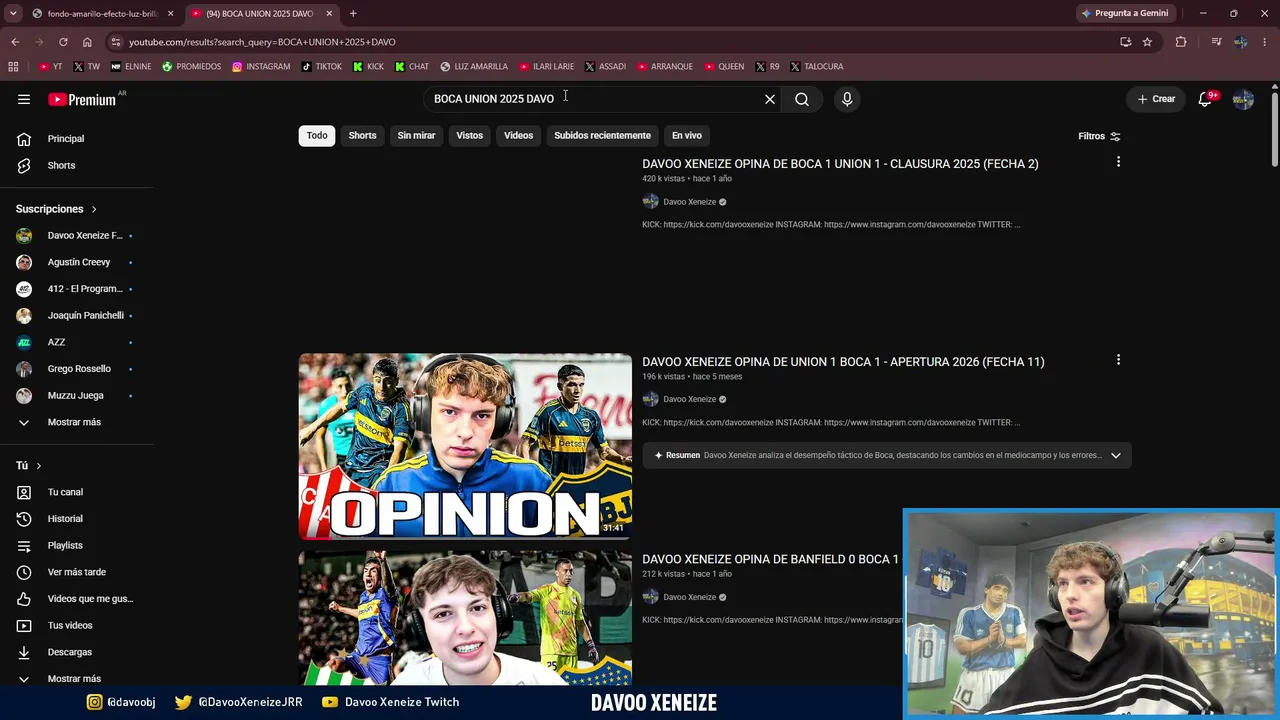The width and height of the screenshot is (1280, 720).
Task: Bookmark this page with the star
Action: pos(1147,42)
